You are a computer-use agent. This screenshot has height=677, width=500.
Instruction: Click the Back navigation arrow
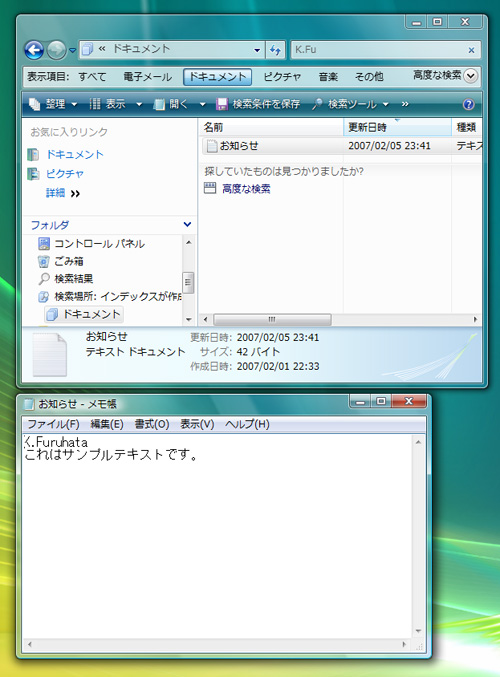[x=34, y=50]
